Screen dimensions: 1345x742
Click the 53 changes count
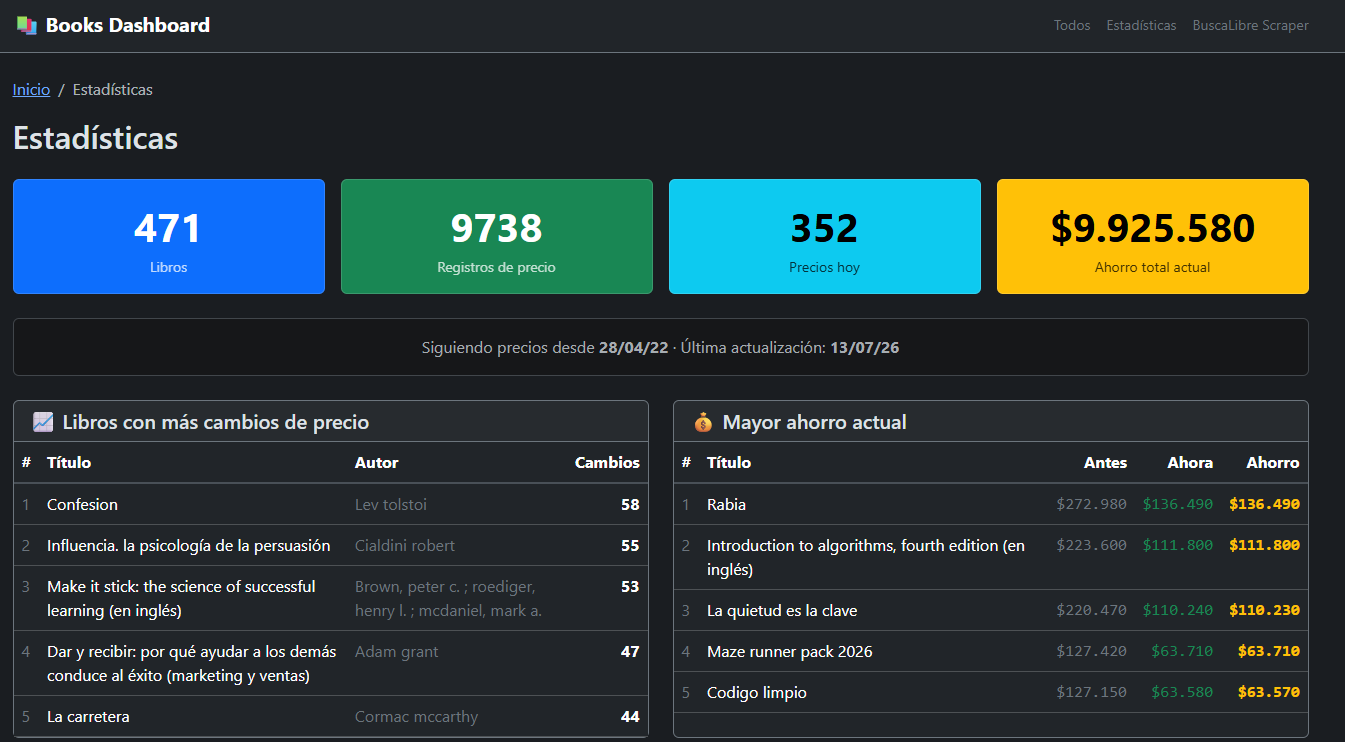[630, 587]
